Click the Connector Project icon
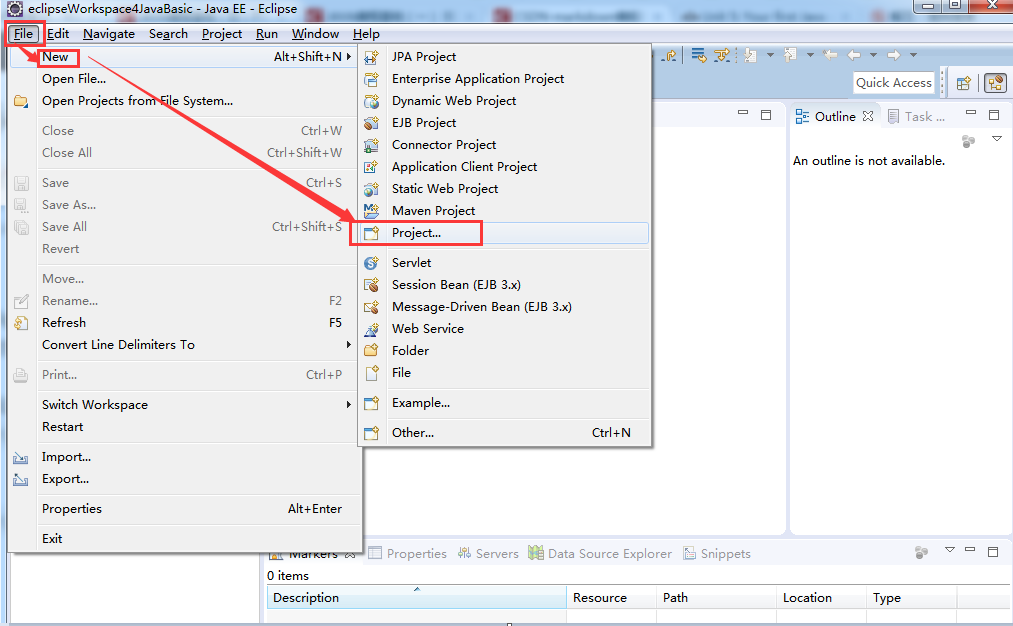 click(x=371, y=145)
